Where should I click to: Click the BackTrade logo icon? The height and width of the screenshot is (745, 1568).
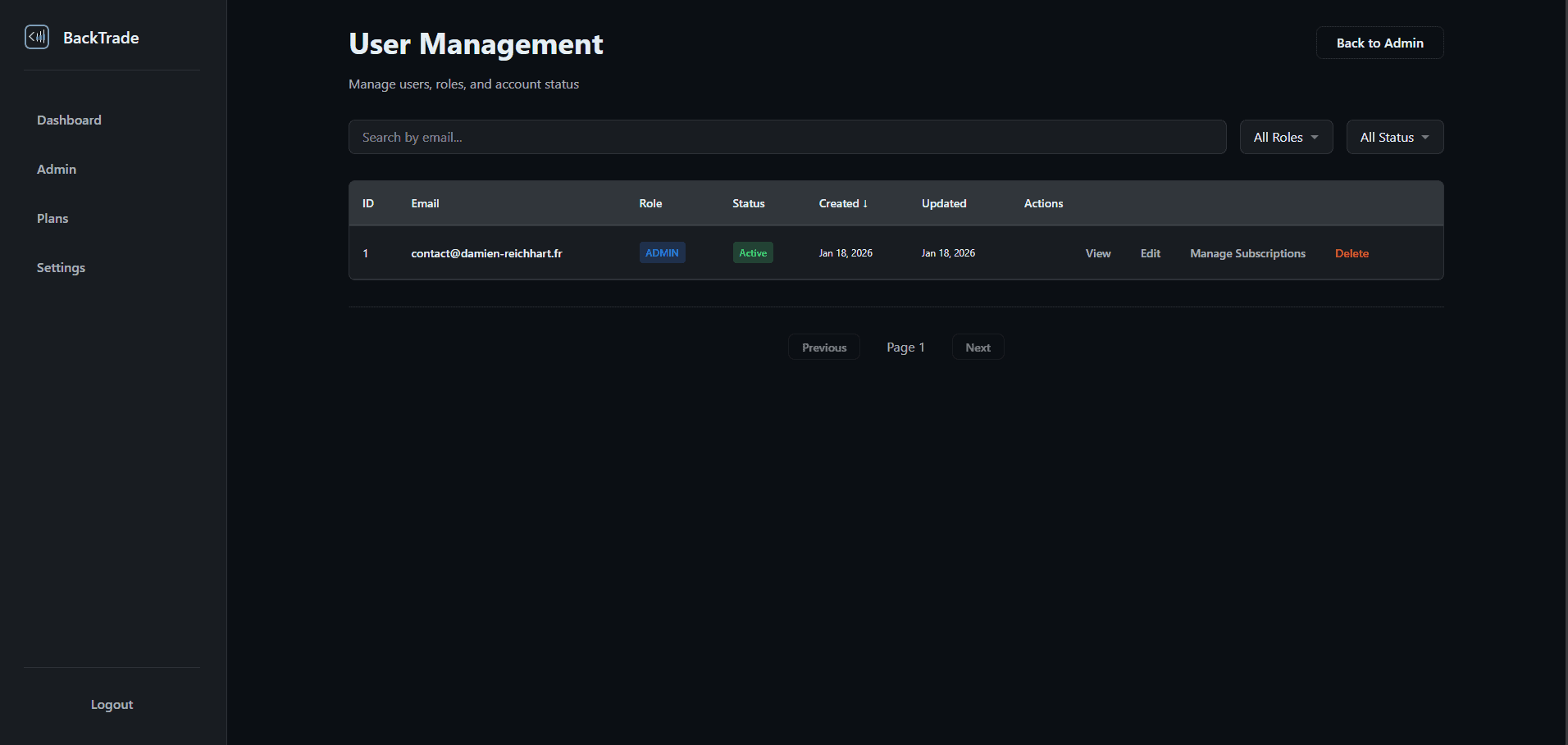point(37,37)
